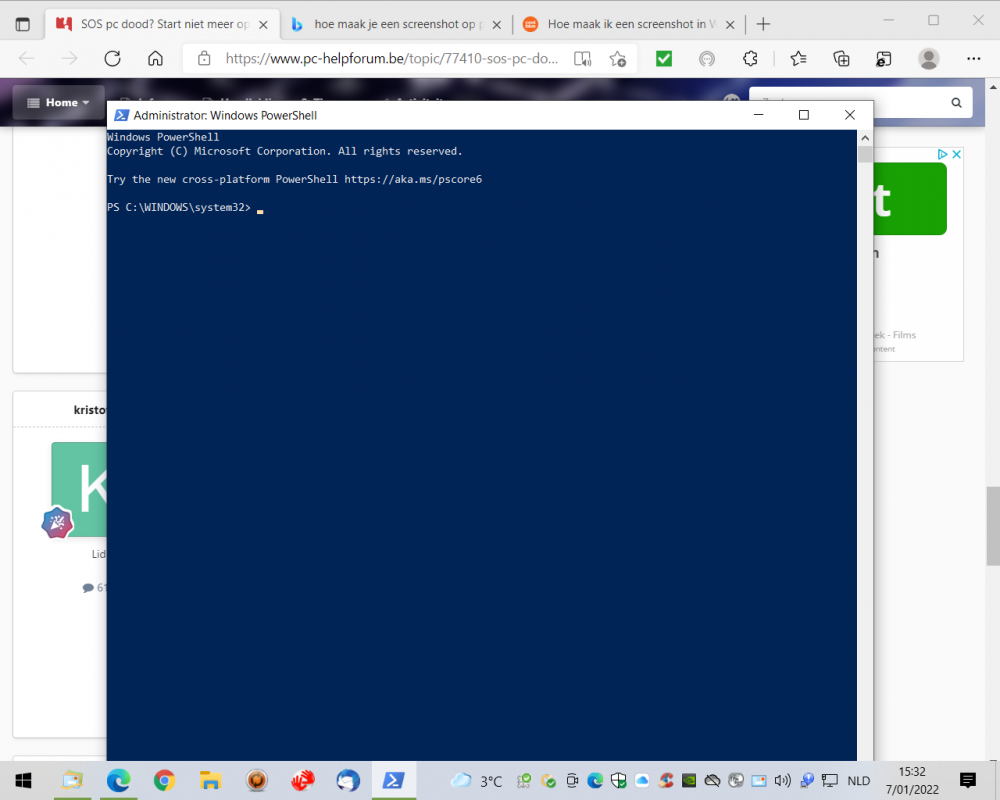Viewport: 1000px width, 800px height.
Task: Click the green advertisement banner
Action: (x=910, y=198)
